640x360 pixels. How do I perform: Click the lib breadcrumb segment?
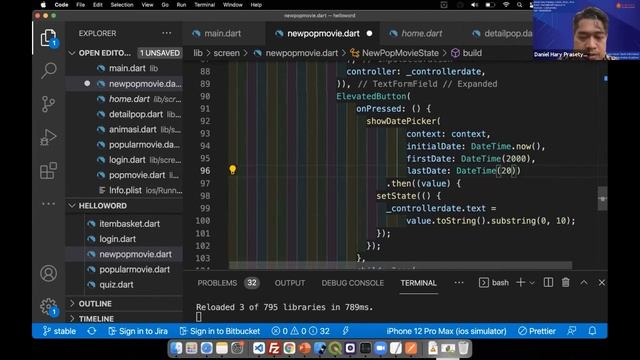tap(198, 53)
